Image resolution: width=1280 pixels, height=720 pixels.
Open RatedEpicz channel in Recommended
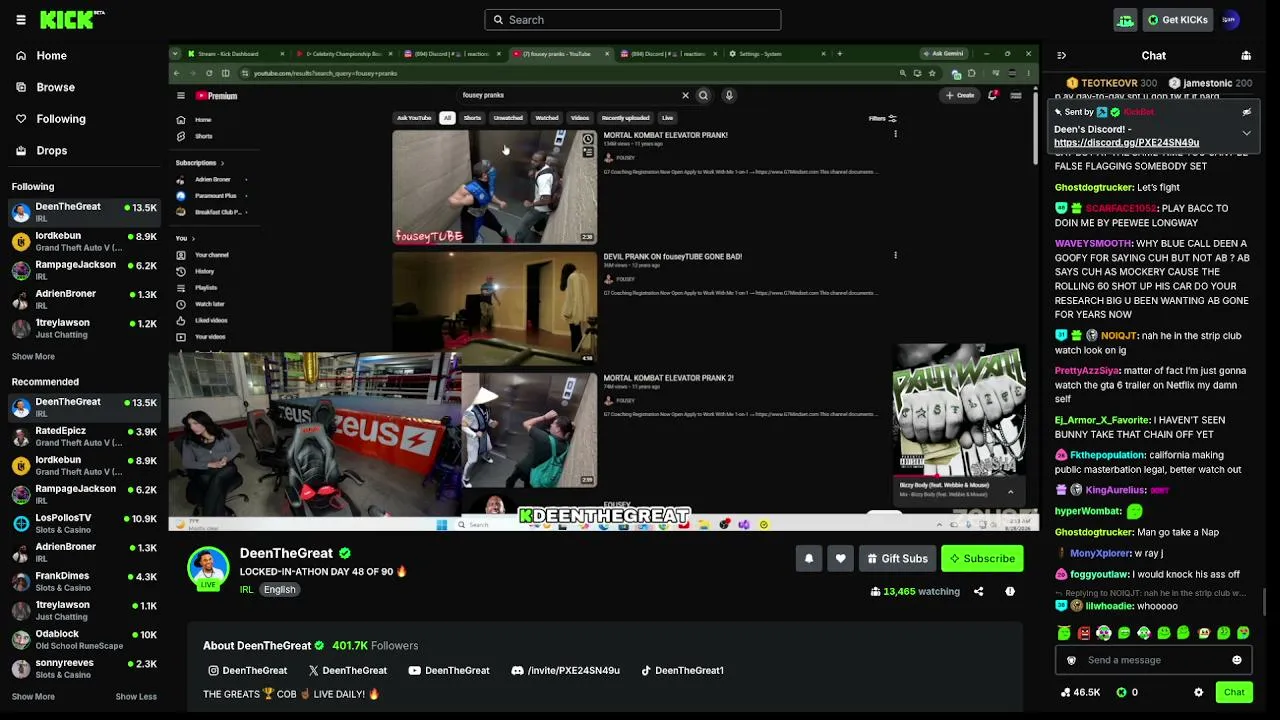pyautogui.click(x=84, y=436)
